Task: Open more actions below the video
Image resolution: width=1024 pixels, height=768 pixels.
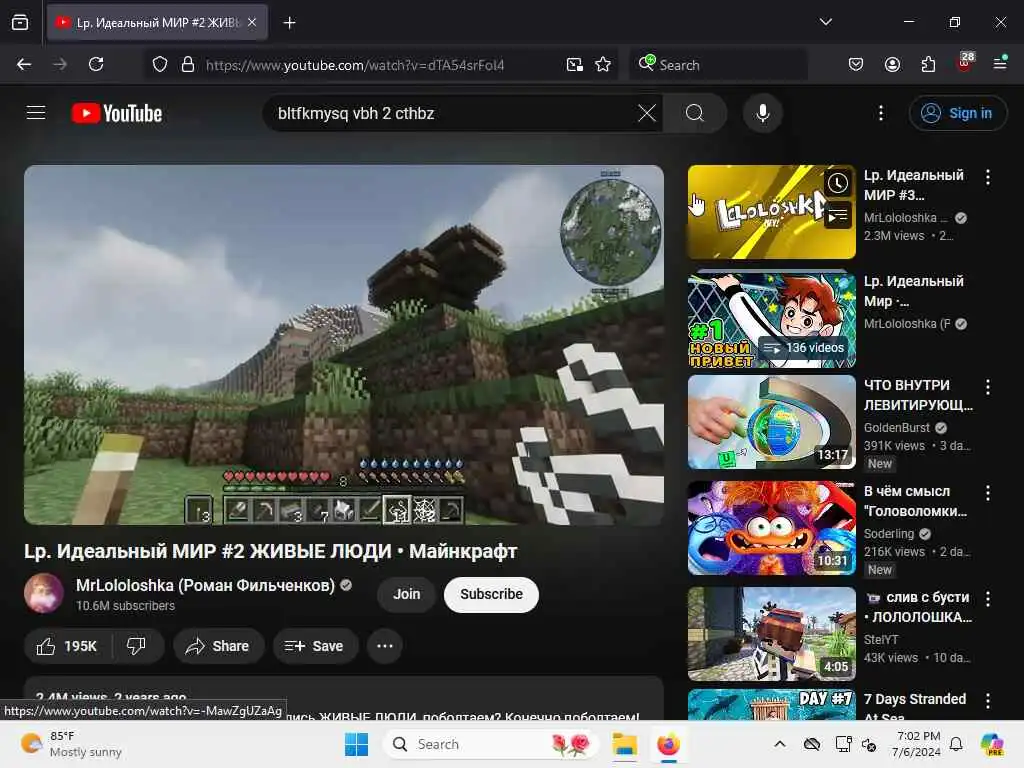Action: coord(385,646)
